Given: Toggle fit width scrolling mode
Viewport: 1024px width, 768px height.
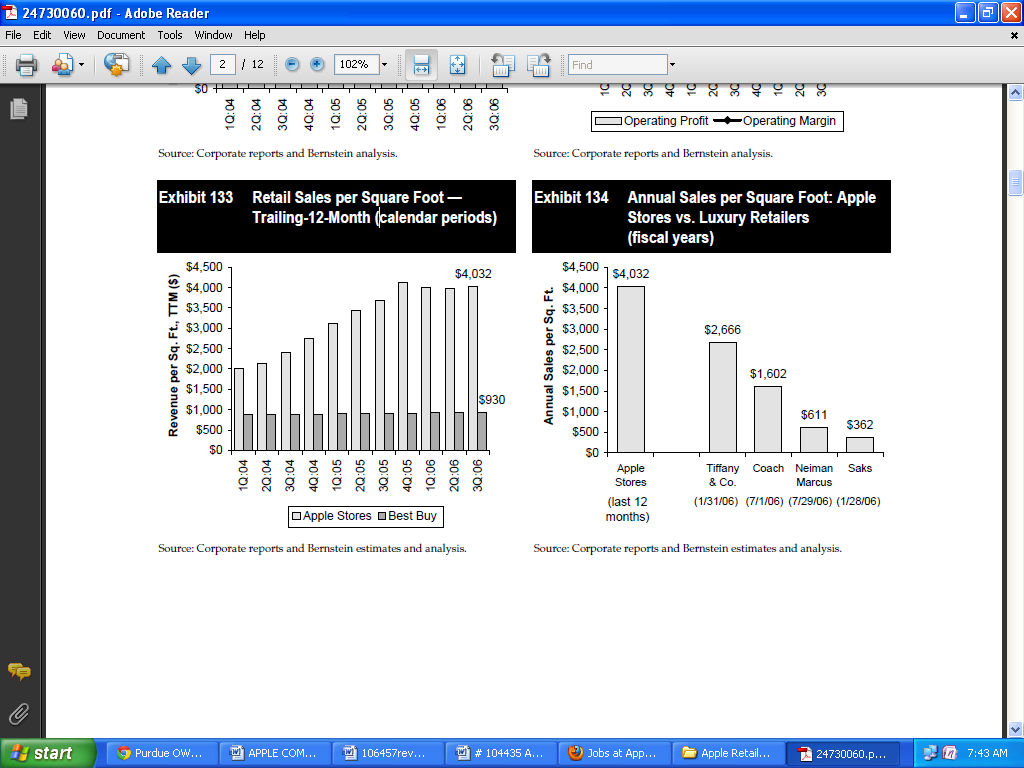Looking at the screenshot, I should [422, 65].
